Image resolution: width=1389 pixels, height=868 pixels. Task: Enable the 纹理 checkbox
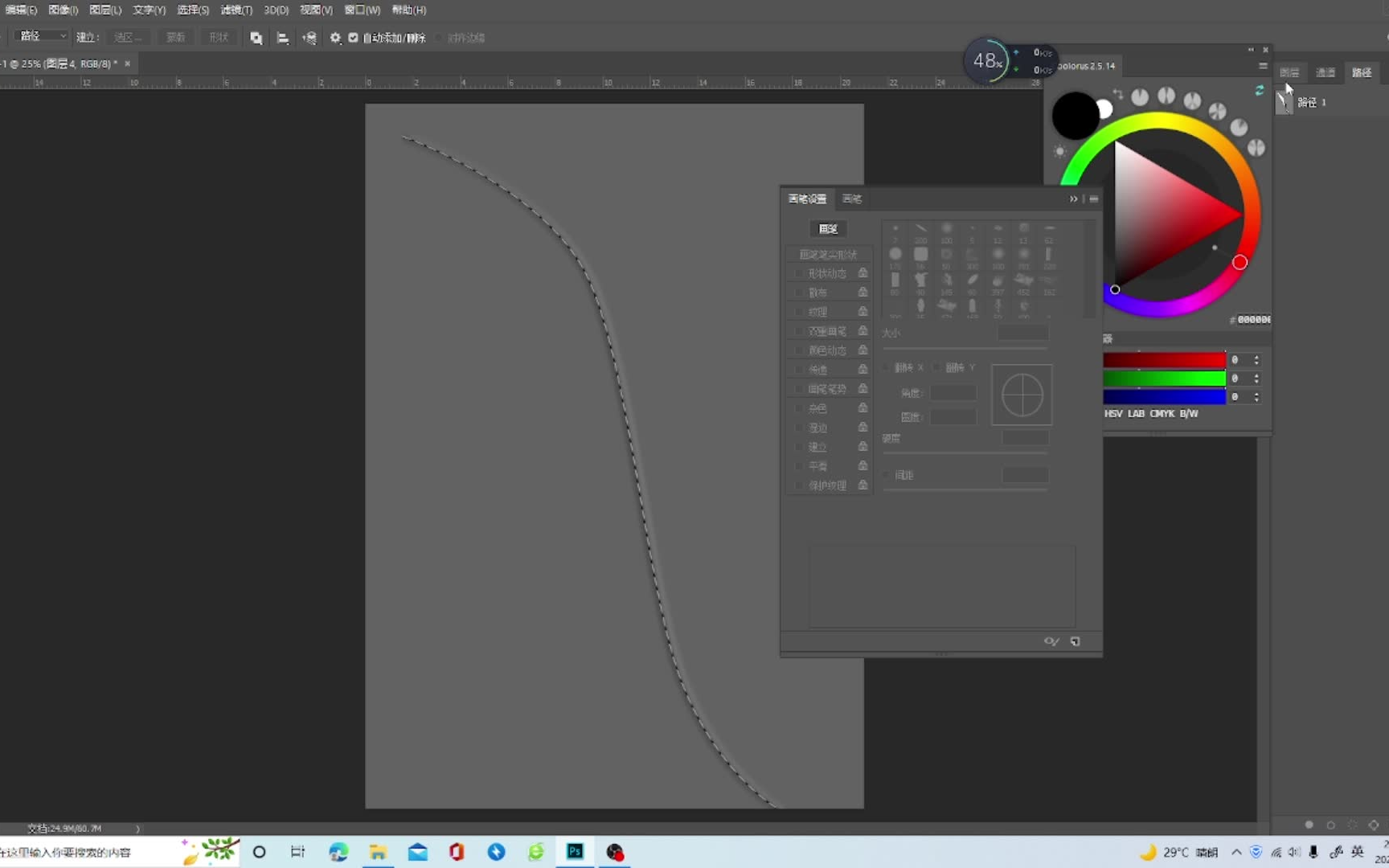pyautogui.click(x=799, y=312)
